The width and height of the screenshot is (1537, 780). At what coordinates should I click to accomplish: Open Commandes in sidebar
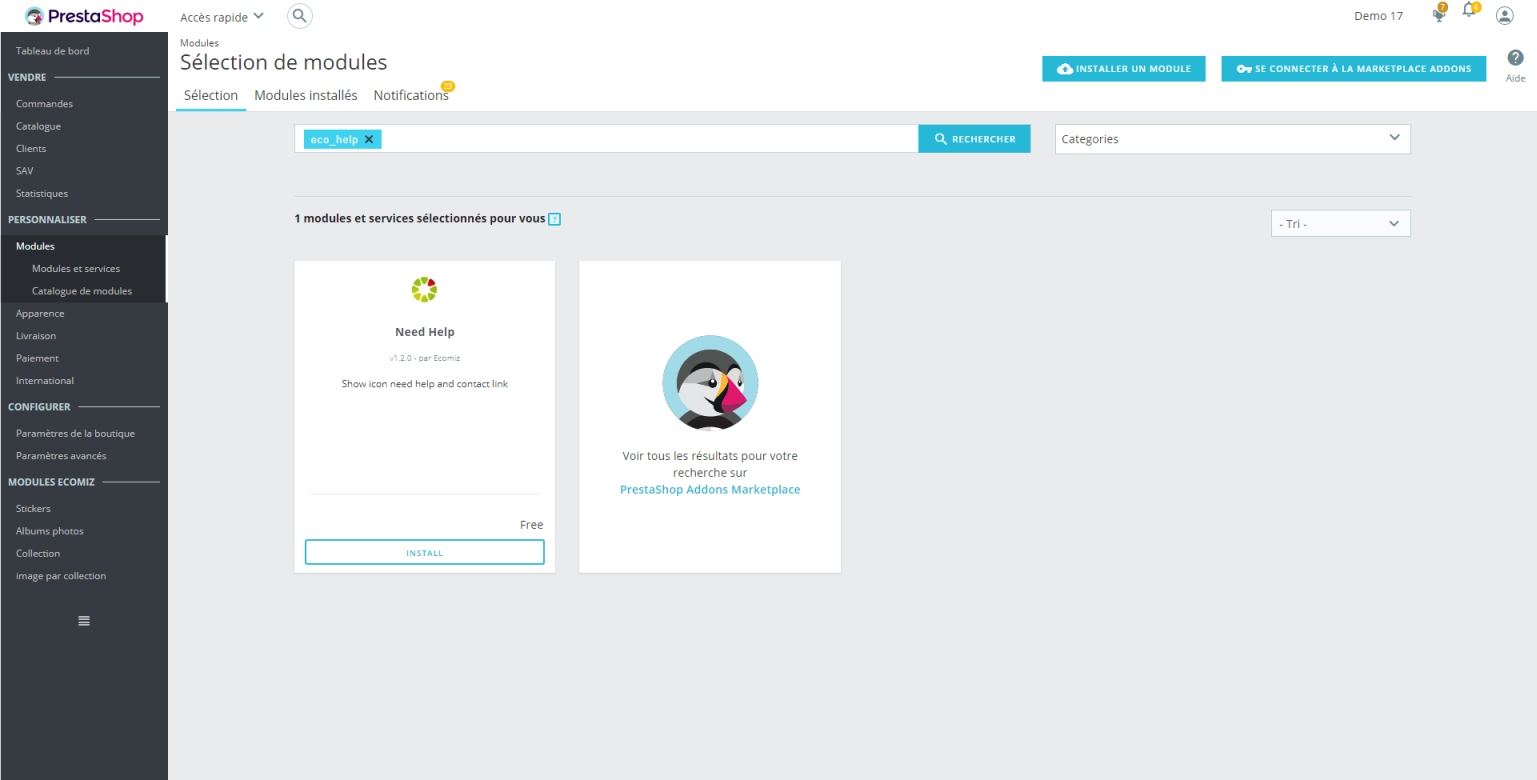[44, 104]
